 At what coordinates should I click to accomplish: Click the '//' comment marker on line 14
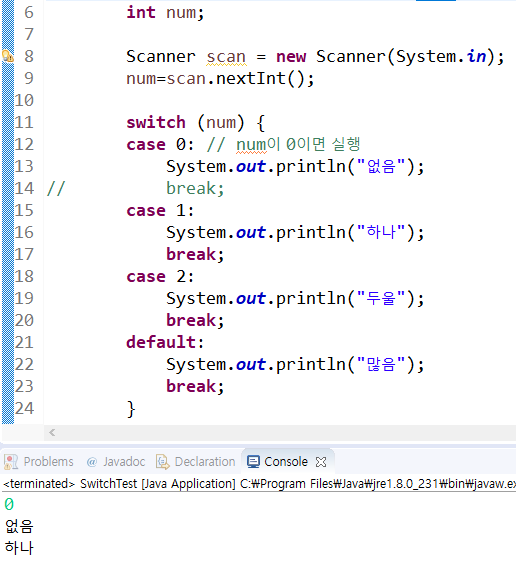click(56, 189)
